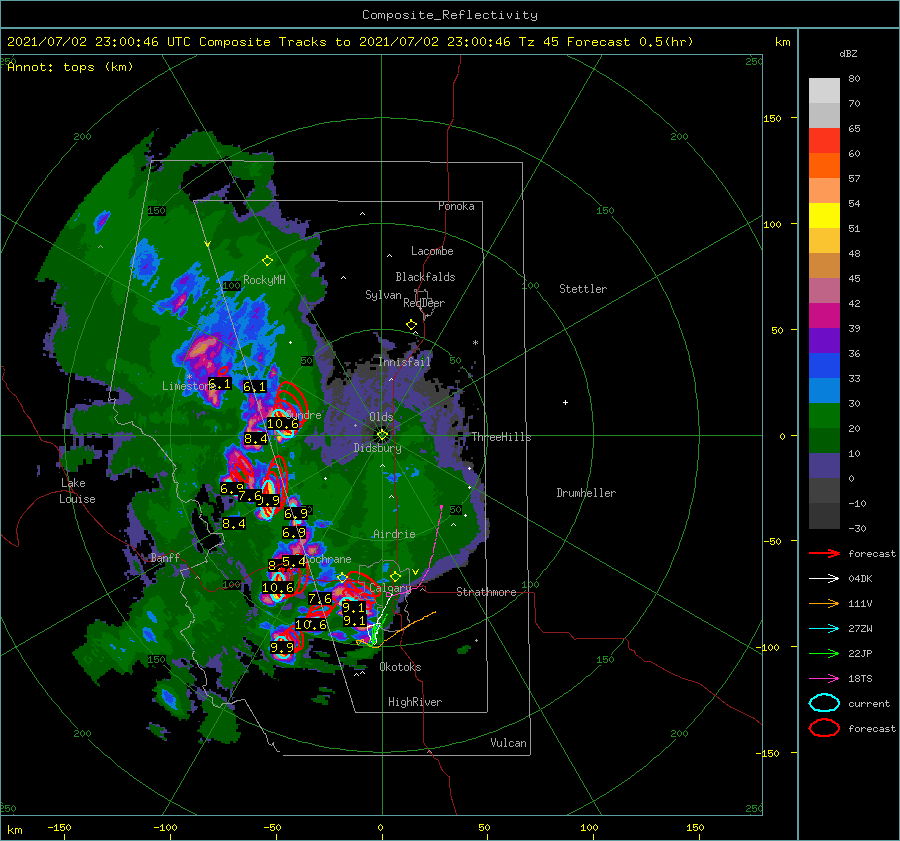Click the red forecast ellipse in legend
This screenshot has width=900, height=841.
pyautogui.click(x=824, y=728)
